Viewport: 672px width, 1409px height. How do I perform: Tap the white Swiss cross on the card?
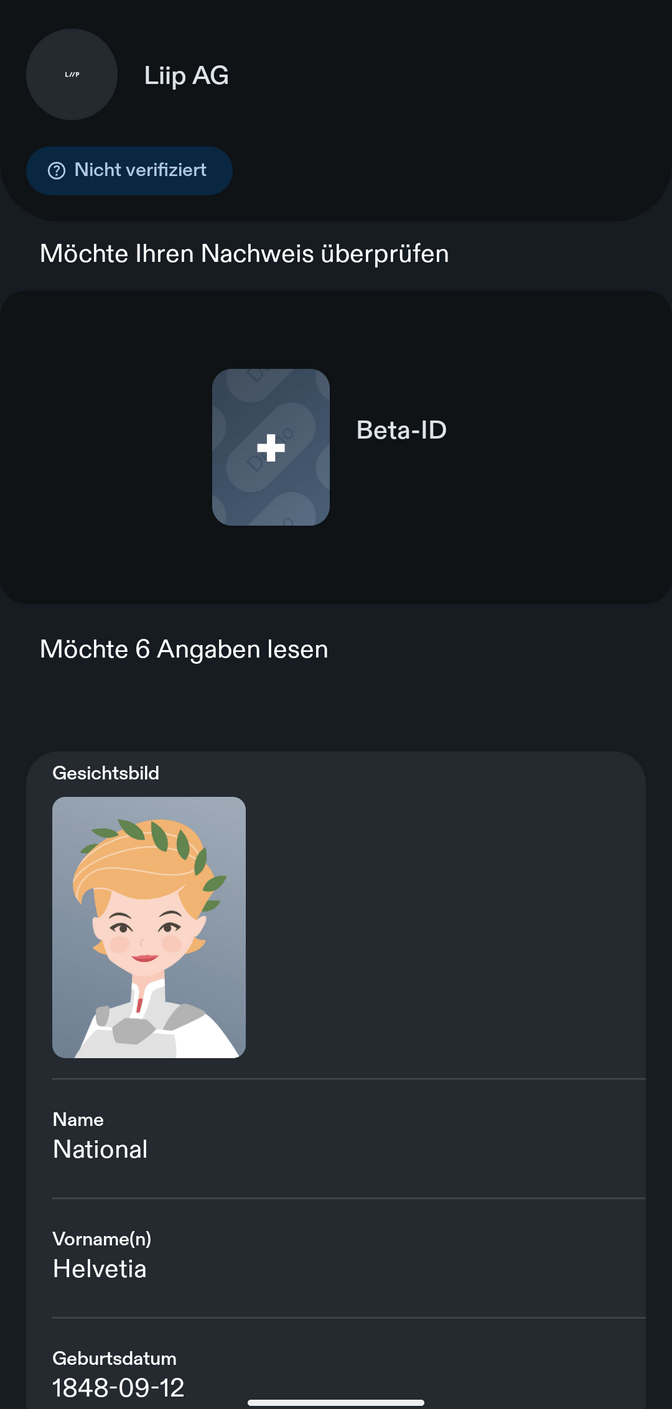coord(270,447)
